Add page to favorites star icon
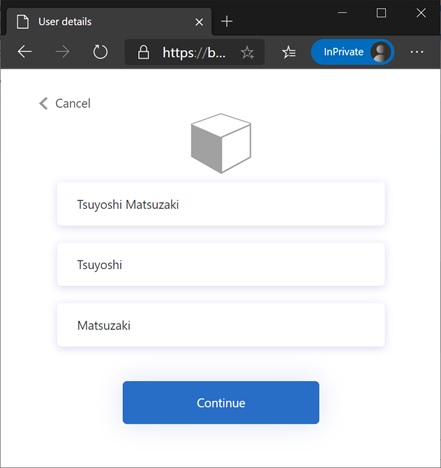This screenshot has height=468, width=441. (247, 52)
